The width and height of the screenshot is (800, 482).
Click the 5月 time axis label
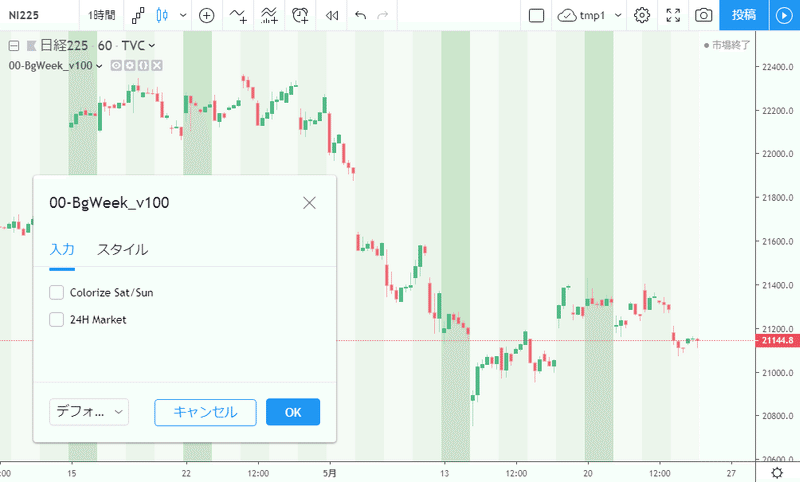pos(330,473)
